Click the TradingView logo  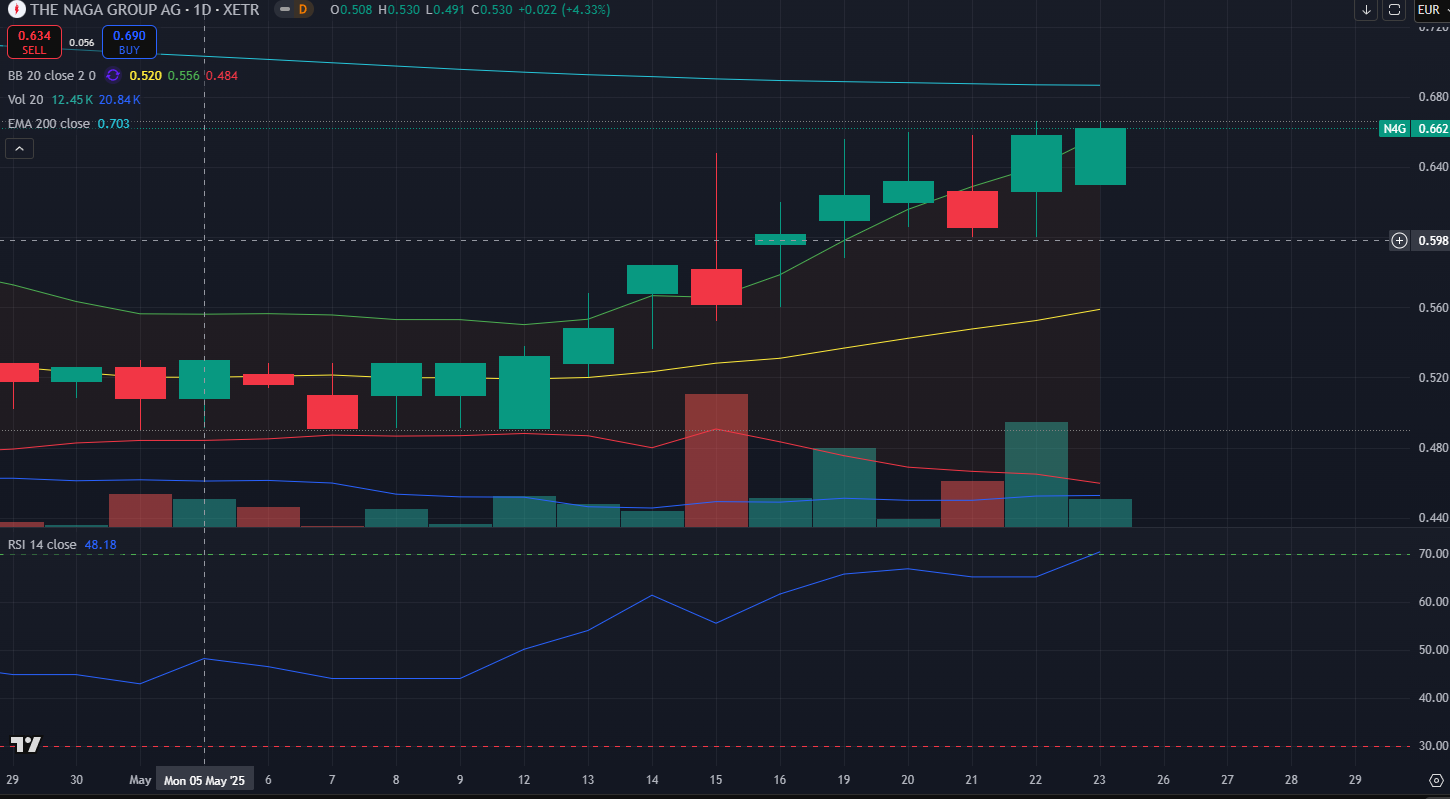pyautogui.click(x=25, y=744)
